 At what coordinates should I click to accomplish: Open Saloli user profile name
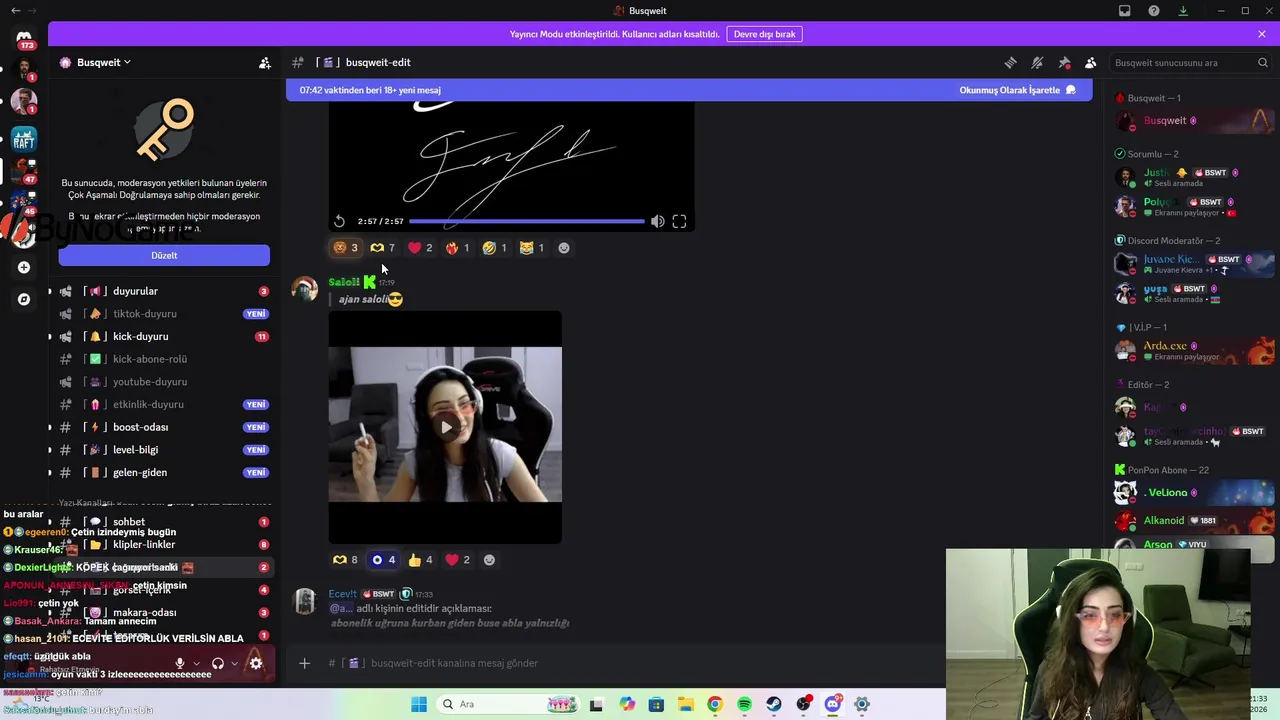(x=344, y=282)
